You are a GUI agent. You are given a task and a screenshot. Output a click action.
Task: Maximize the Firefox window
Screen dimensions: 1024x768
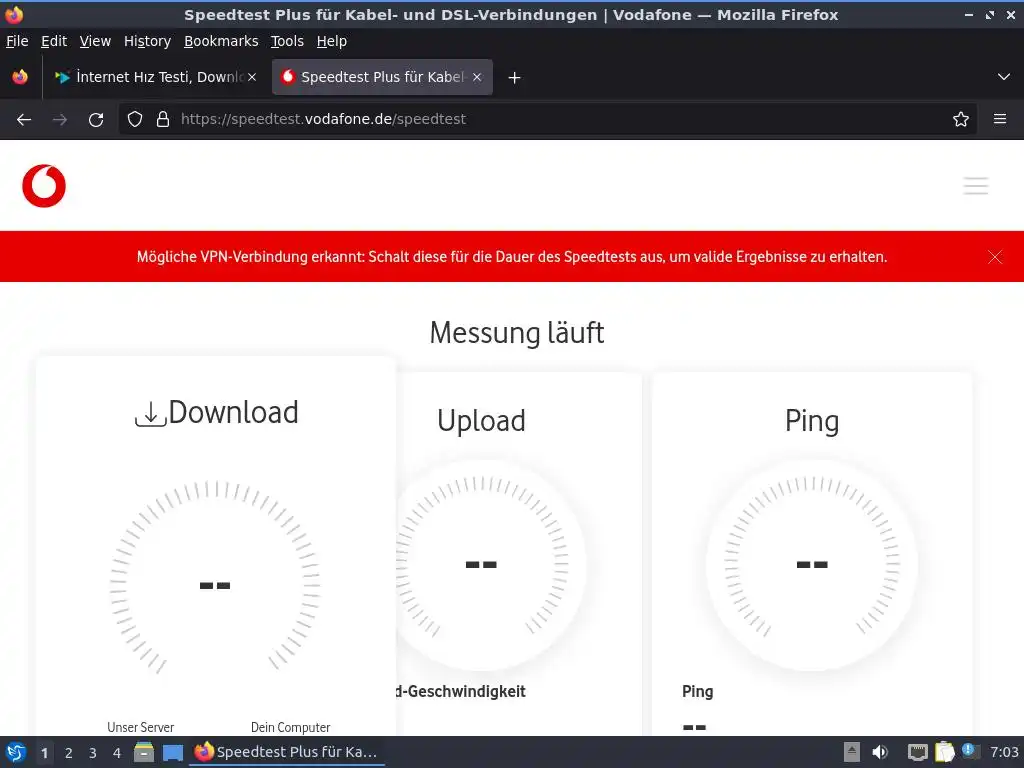[990, 14]
